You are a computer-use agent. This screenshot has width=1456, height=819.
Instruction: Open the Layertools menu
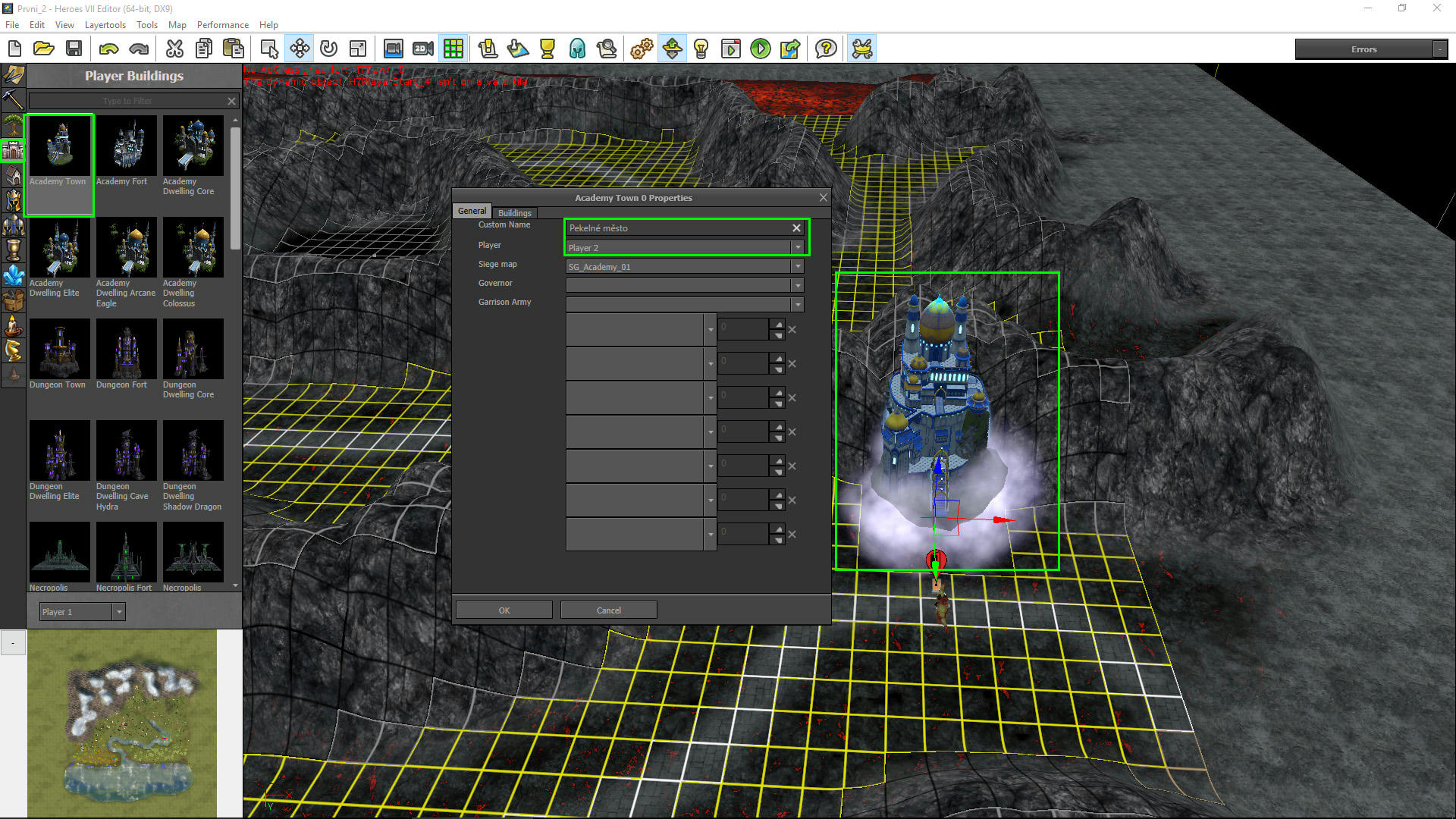(105, 25)
